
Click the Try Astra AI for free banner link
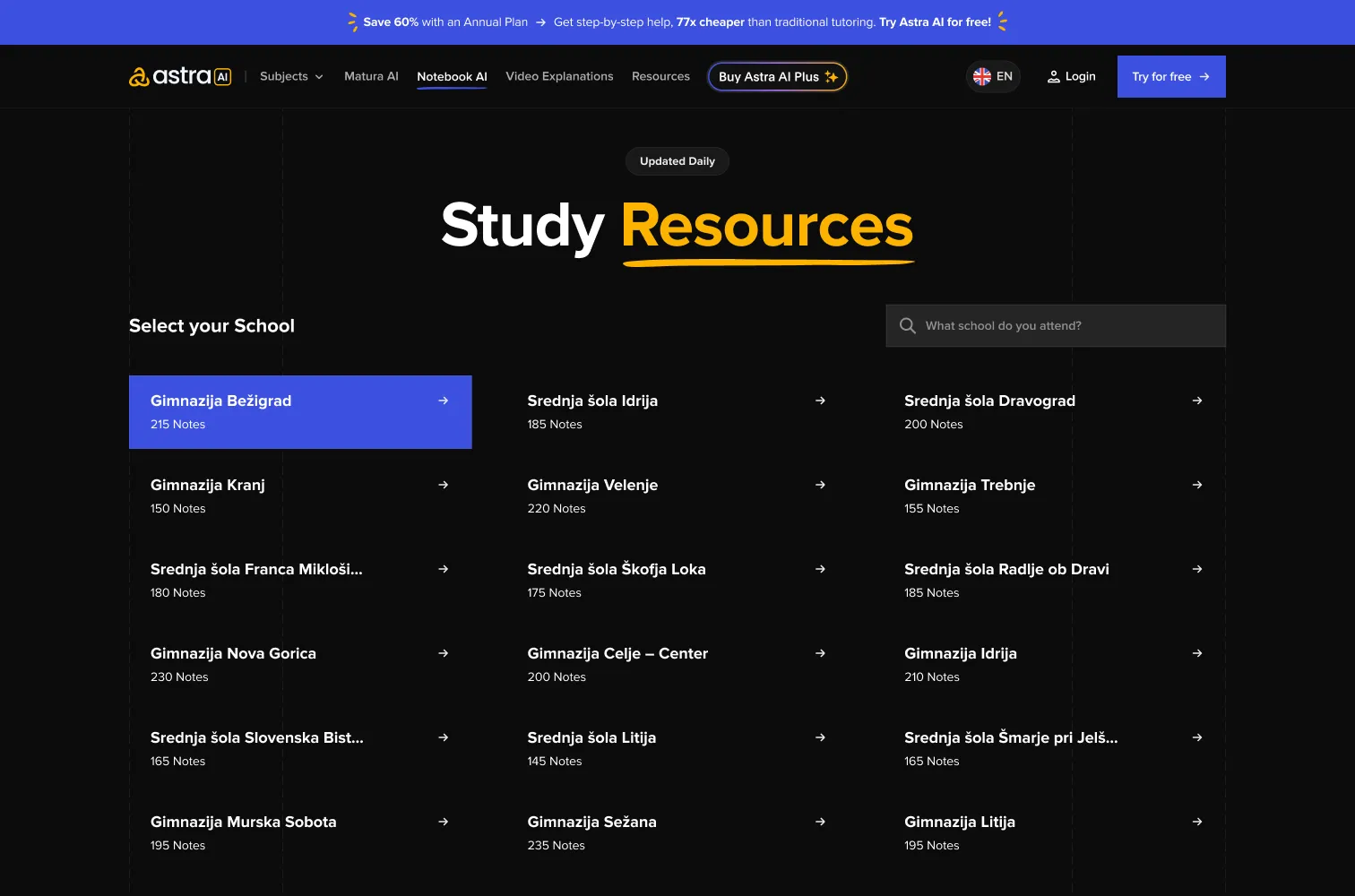(x=935, y=22)
